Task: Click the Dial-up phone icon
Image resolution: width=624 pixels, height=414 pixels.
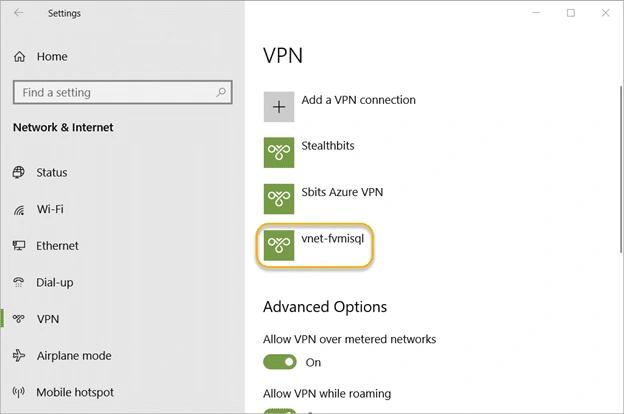Action: tap(18, 282)
